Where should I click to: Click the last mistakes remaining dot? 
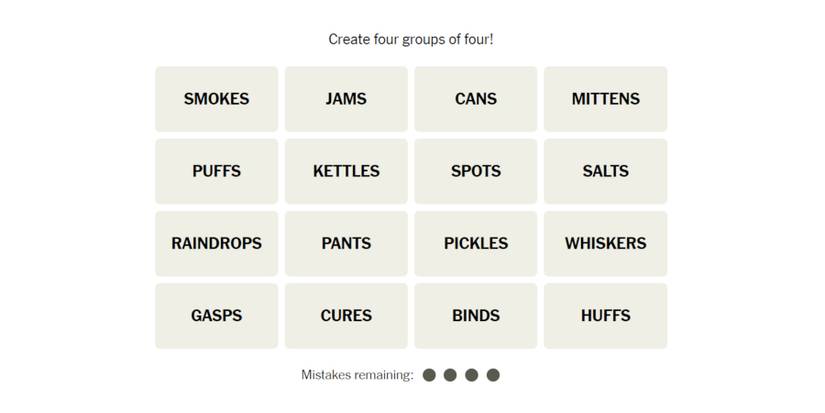pos(493,375)
